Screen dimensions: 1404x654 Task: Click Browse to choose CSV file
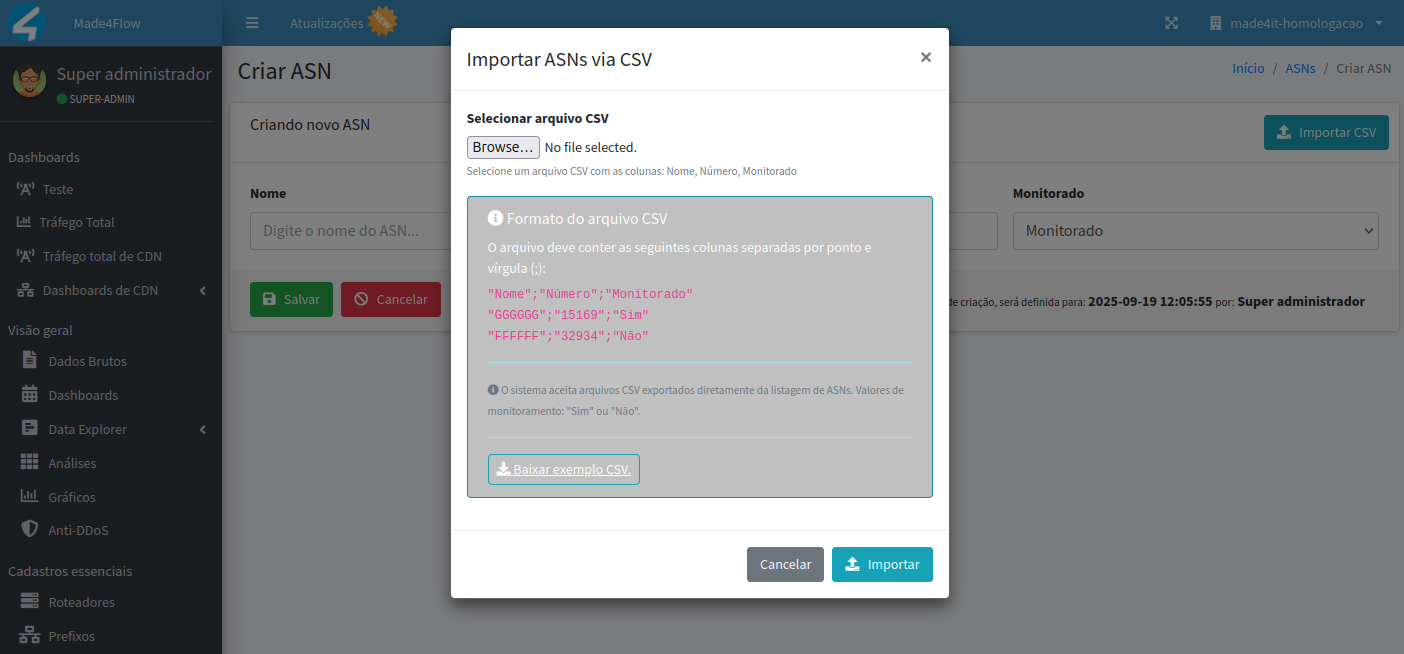point(503,147)
